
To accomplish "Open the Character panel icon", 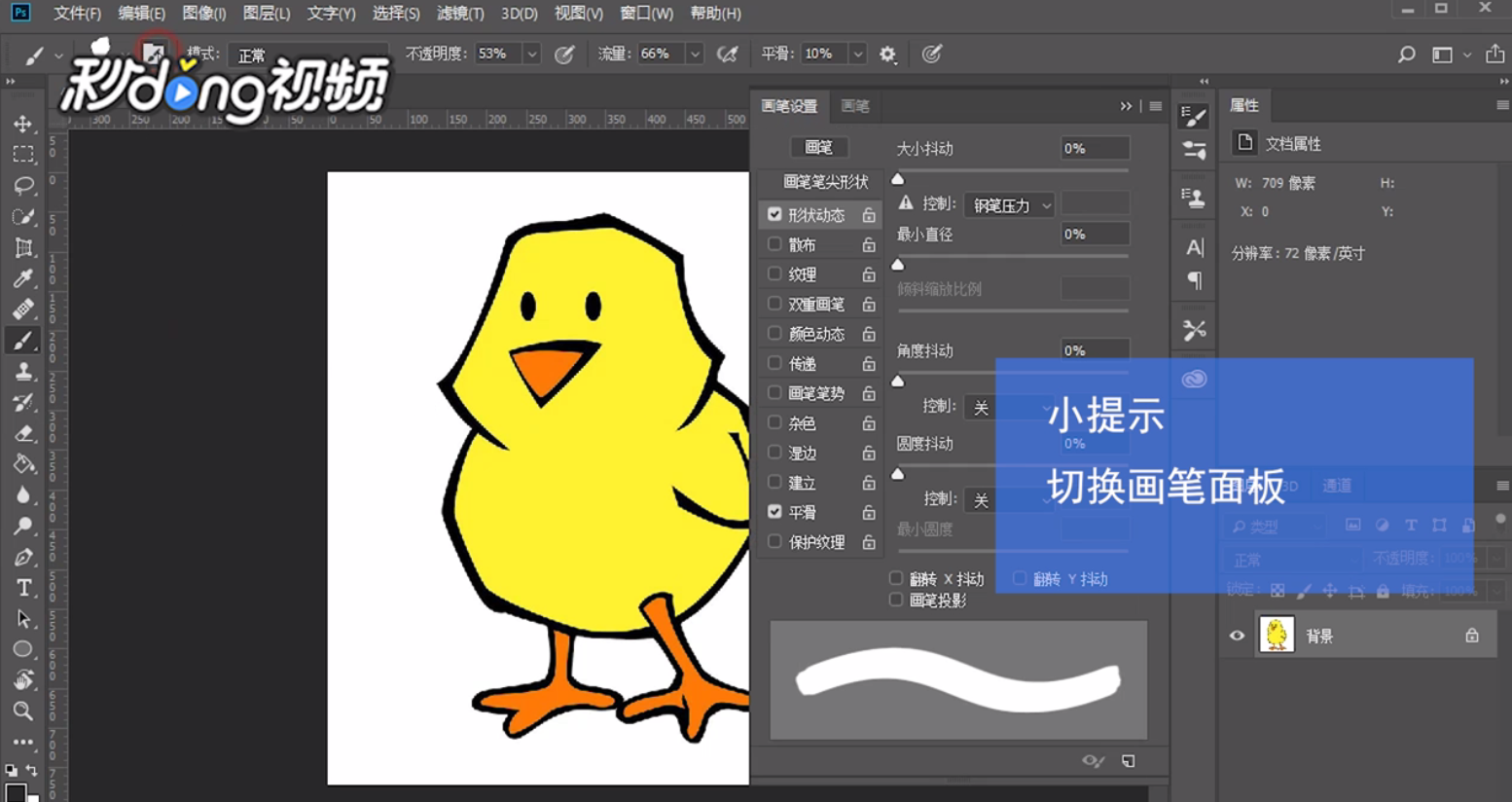I will tap(1195, 247).
